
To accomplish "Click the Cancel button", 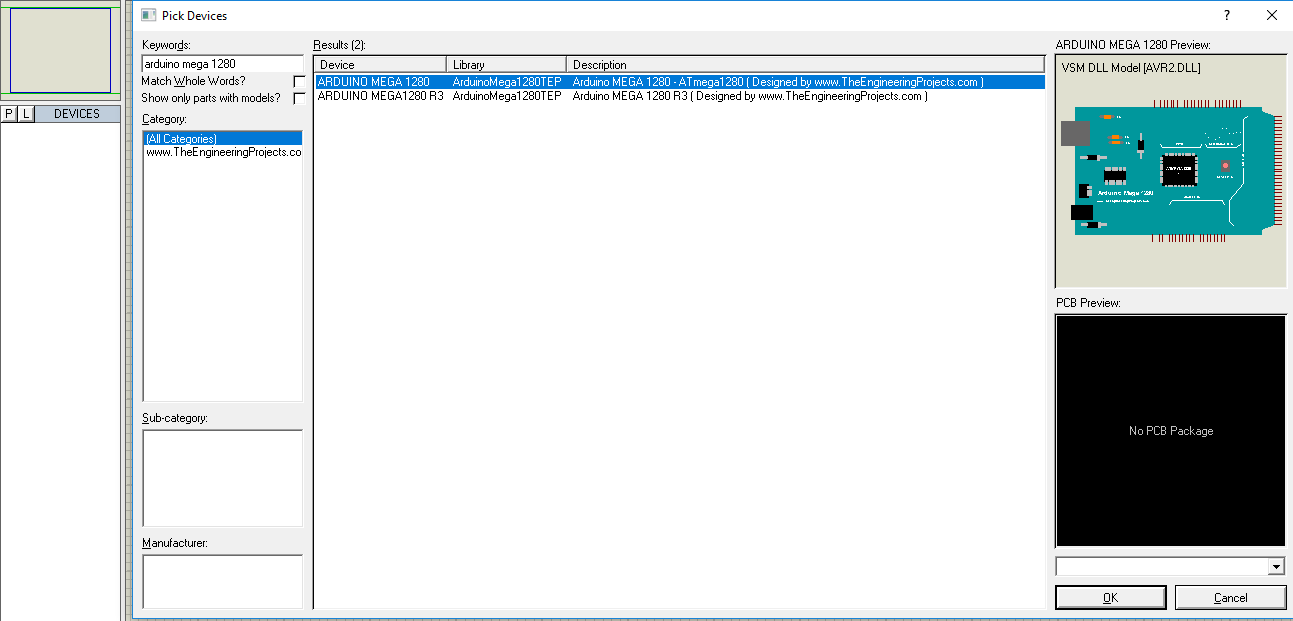I will tap(1230, 597).
